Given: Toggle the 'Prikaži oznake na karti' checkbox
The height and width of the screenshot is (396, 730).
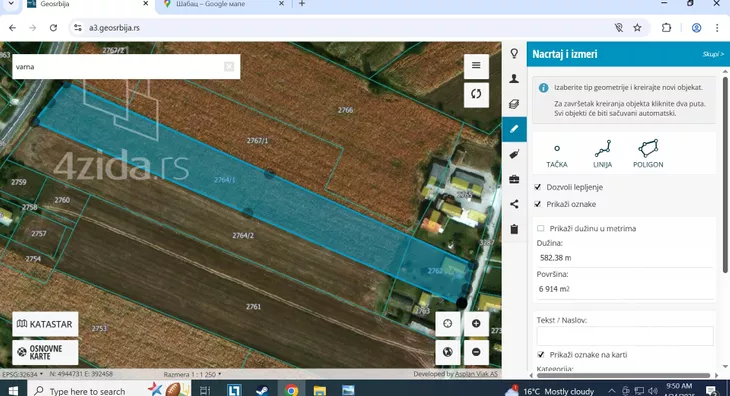Looking at the screenshot, I should [541, 355].
